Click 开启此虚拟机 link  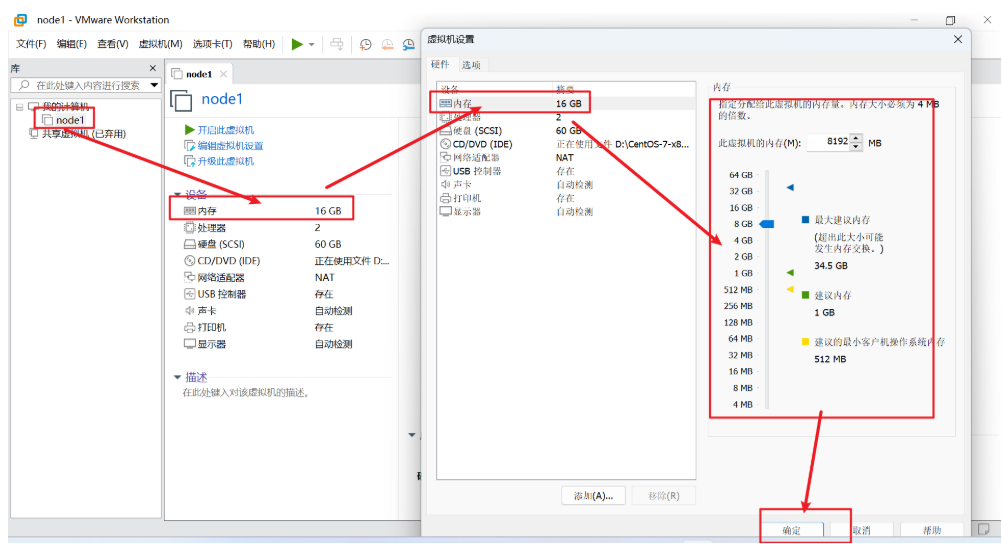click(225, 130)
